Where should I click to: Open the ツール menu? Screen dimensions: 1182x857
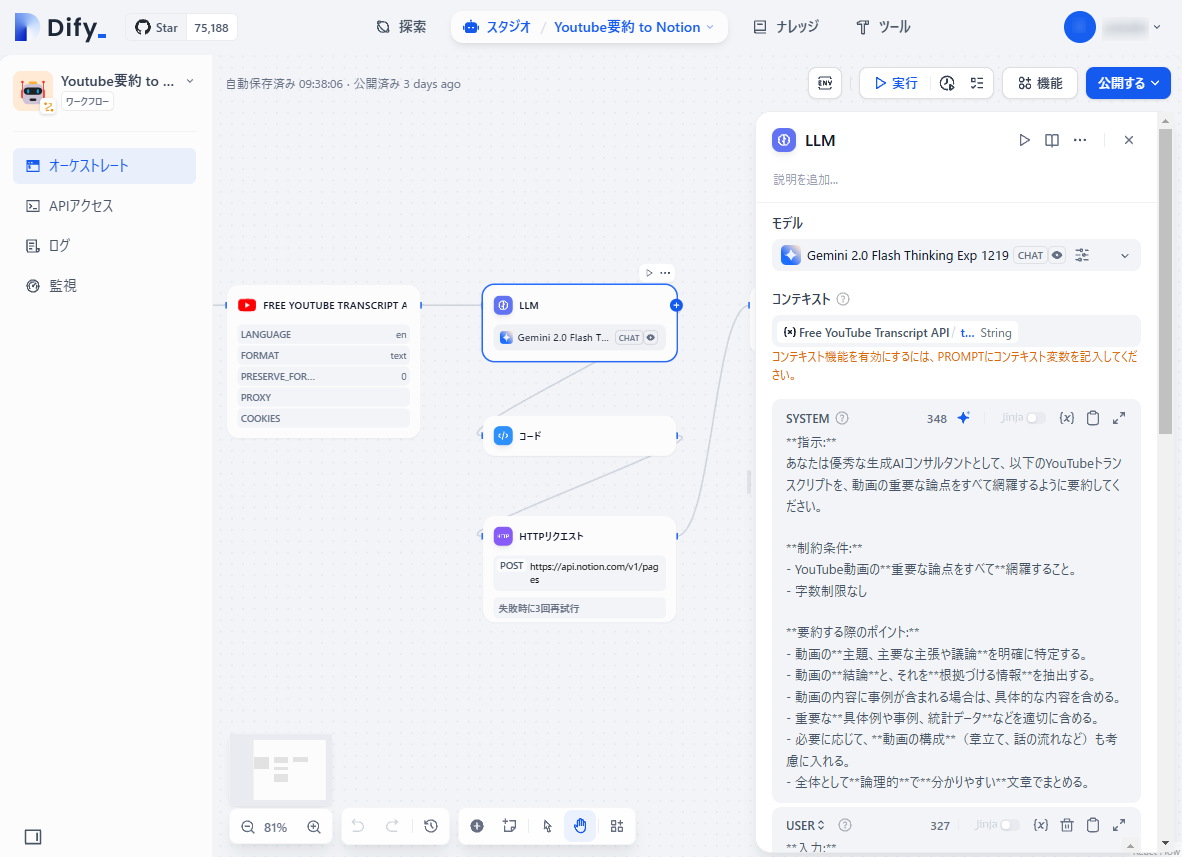pyautogui.click(x=882, y=27)
